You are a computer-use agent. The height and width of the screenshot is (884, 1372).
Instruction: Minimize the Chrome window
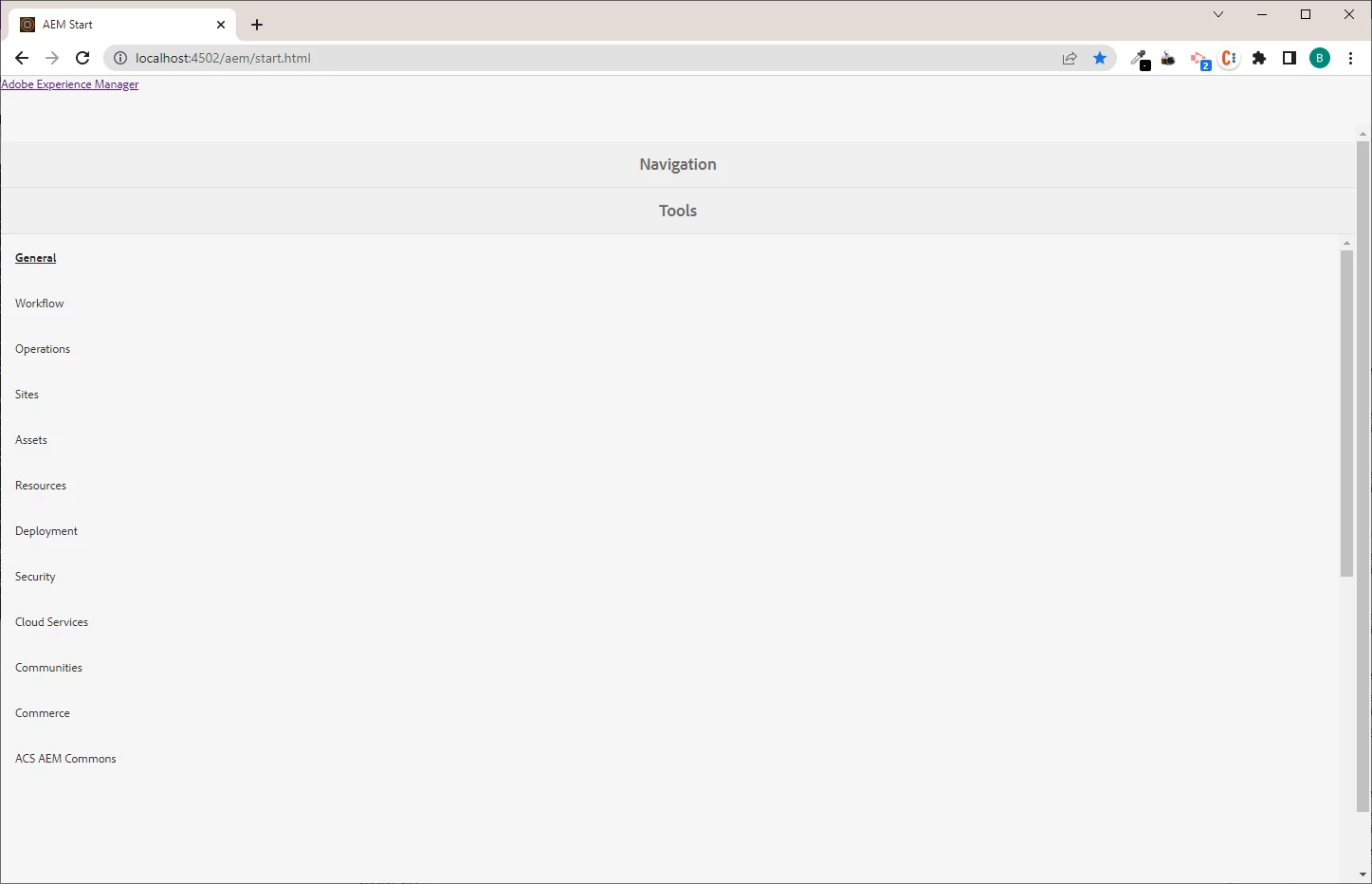(1262, 14)
